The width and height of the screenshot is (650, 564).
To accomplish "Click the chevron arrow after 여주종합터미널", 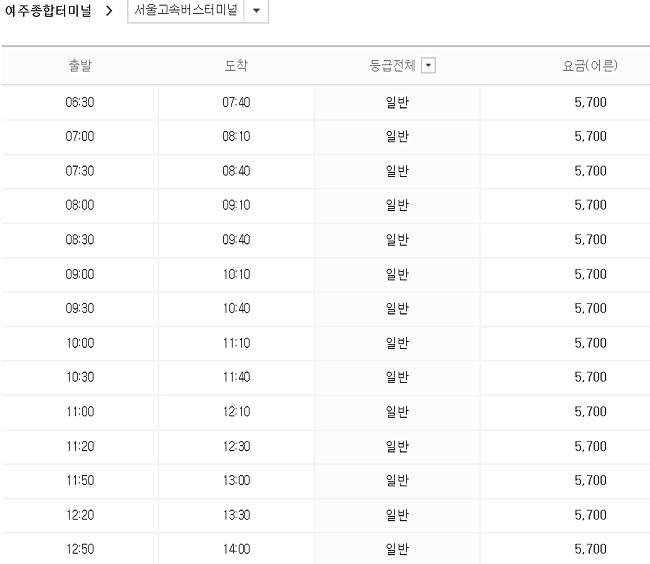I will coord(109,11).
